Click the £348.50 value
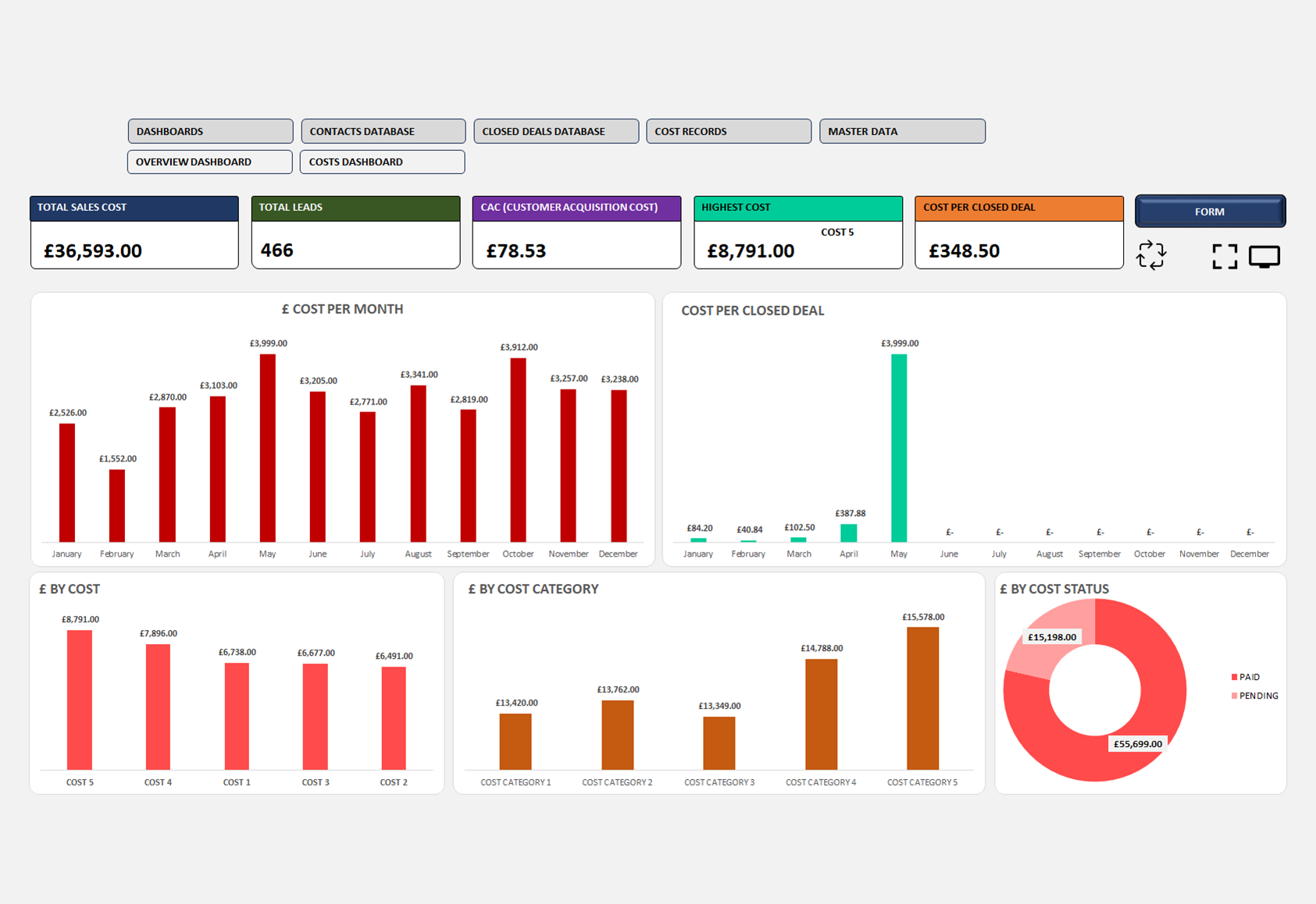Viewport: 1316px width, 904px height. 965,251
